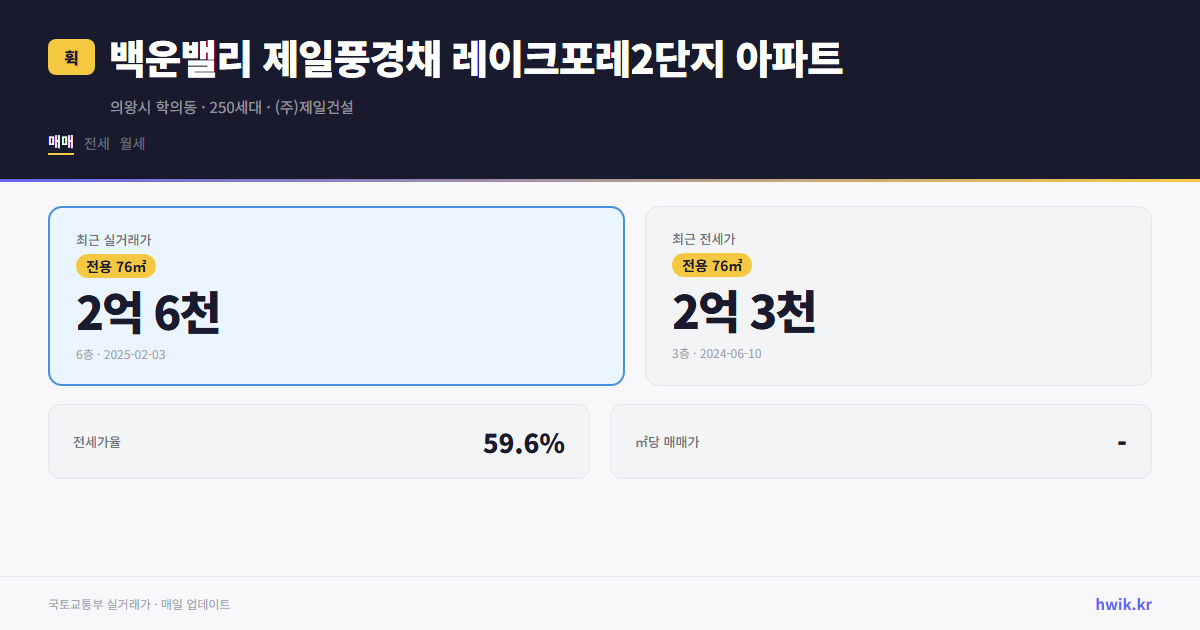Click the 6층 · 2025-02-03 transaction date
Screen dimensions: 1200x630
(121, 354)
